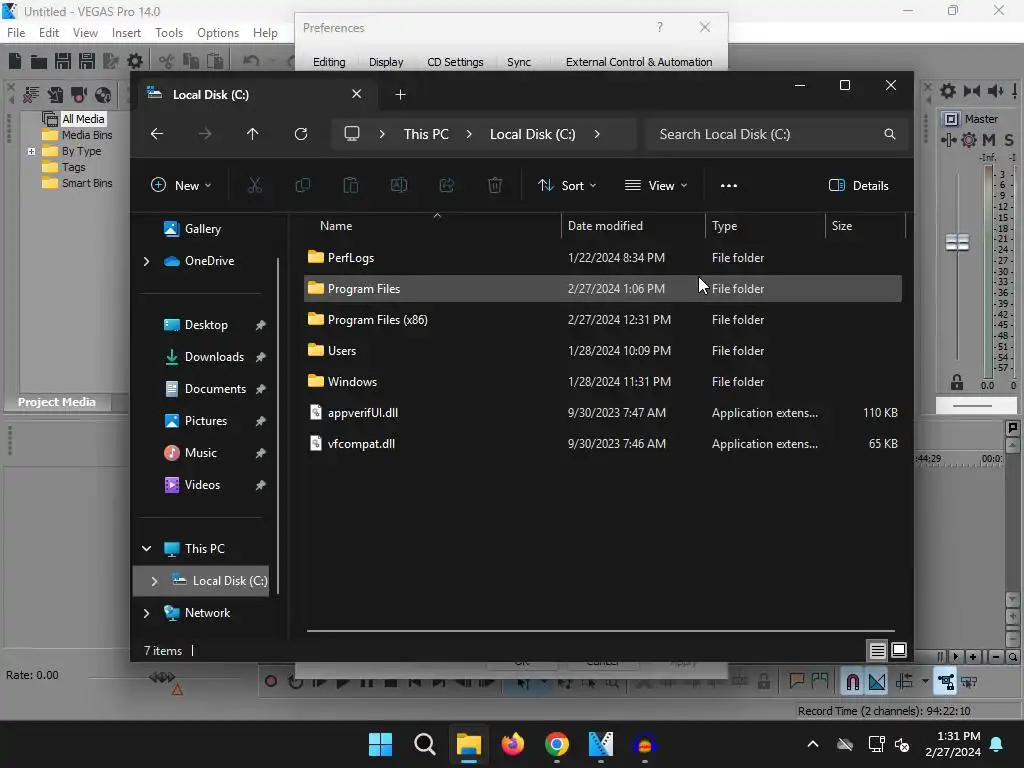This screenshot has width=1024, height=768.
Task: Close the Local Disk (C:) tab
Action: (357, 94)
